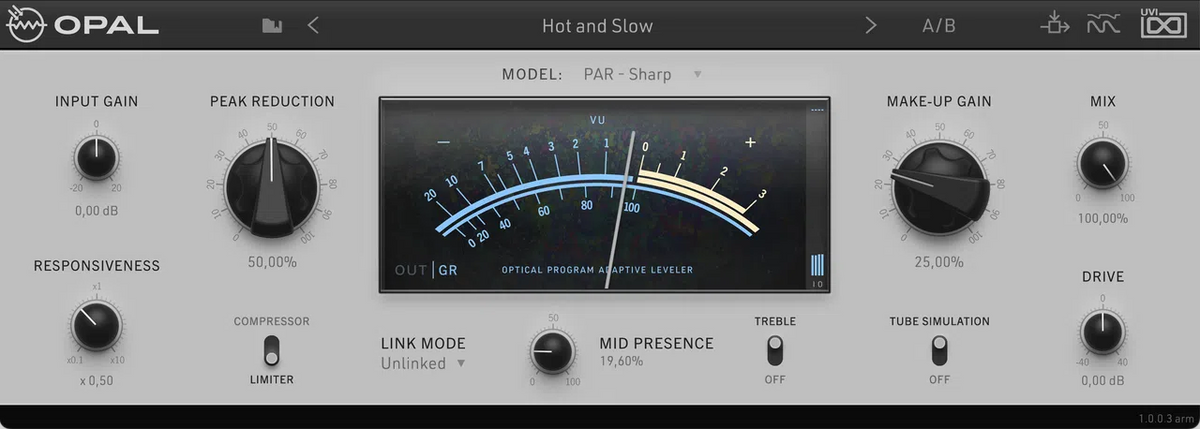Switch meter display to OUT
The height and width of the screenshot is (429, 1200).
point(411,270)
